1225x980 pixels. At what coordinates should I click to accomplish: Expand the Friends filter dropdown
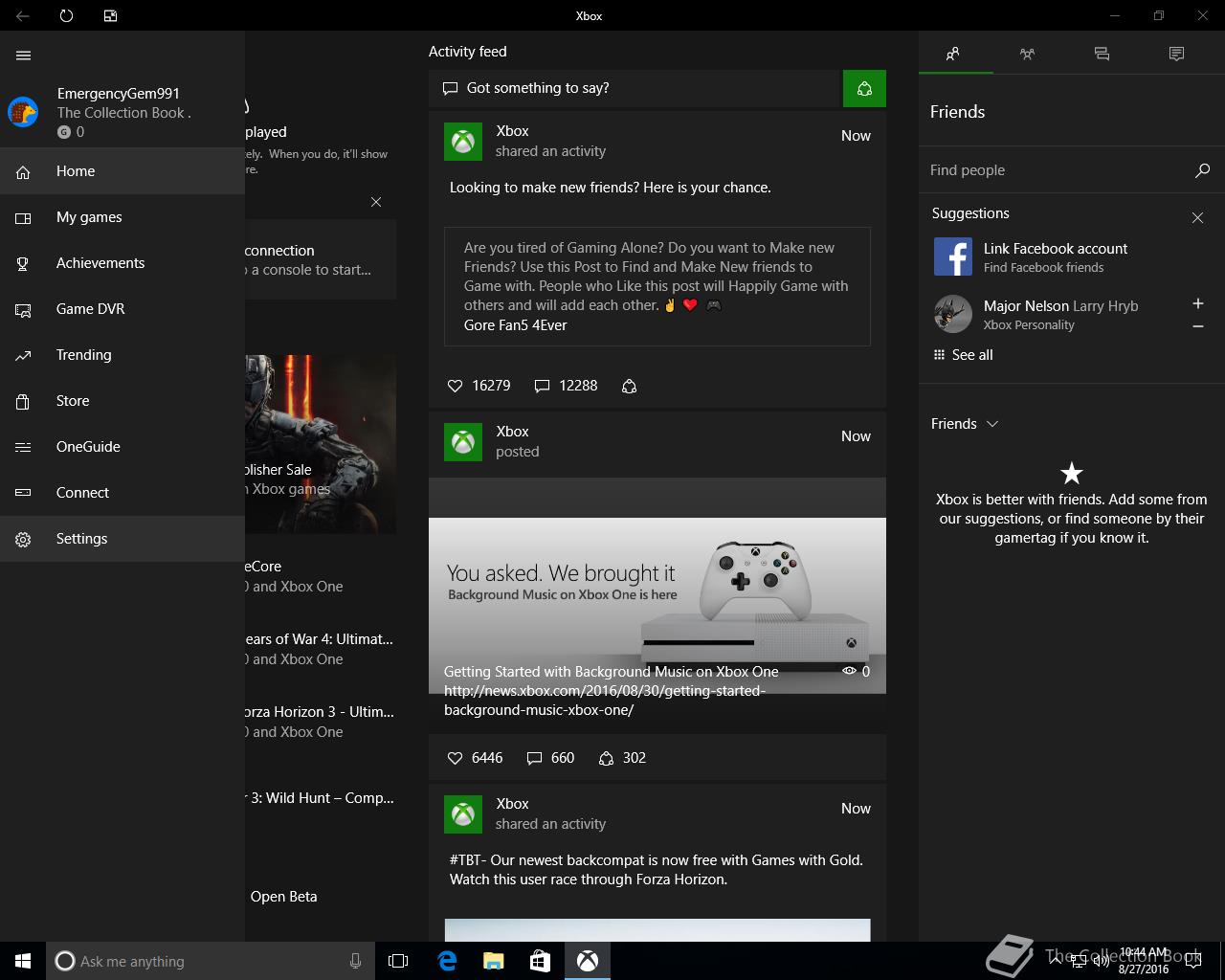click(991, 424)
